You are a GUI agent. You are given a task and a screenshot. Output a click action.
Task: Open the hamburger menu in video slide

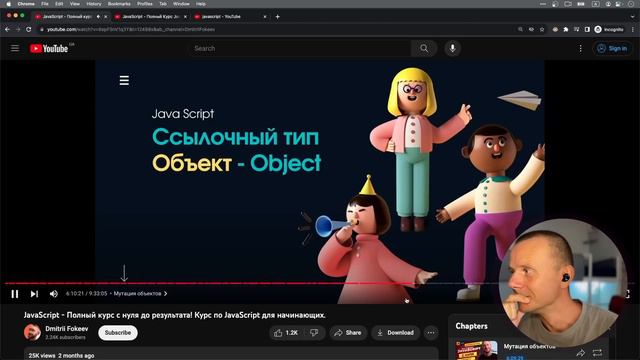pos(124,80)
